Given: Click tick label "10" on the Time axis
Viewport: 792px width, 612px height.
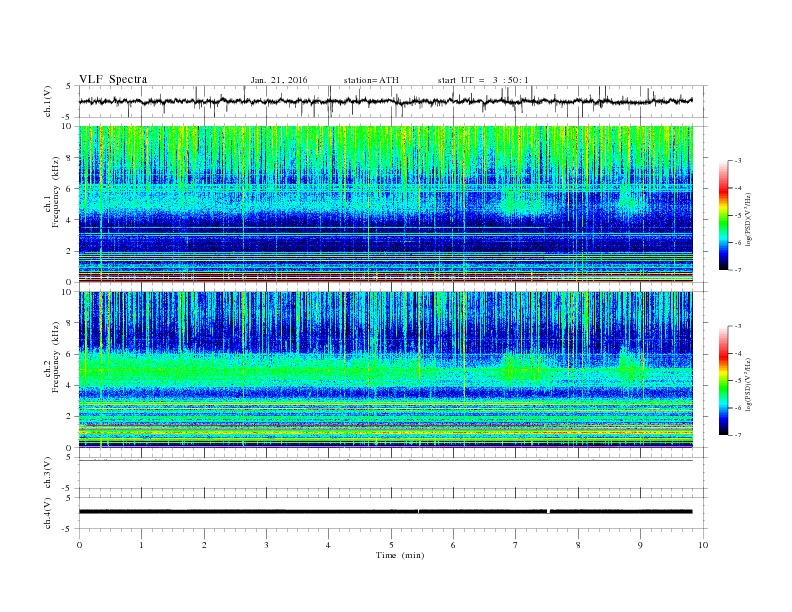Looking at the screenshot, I should point(703,545).
